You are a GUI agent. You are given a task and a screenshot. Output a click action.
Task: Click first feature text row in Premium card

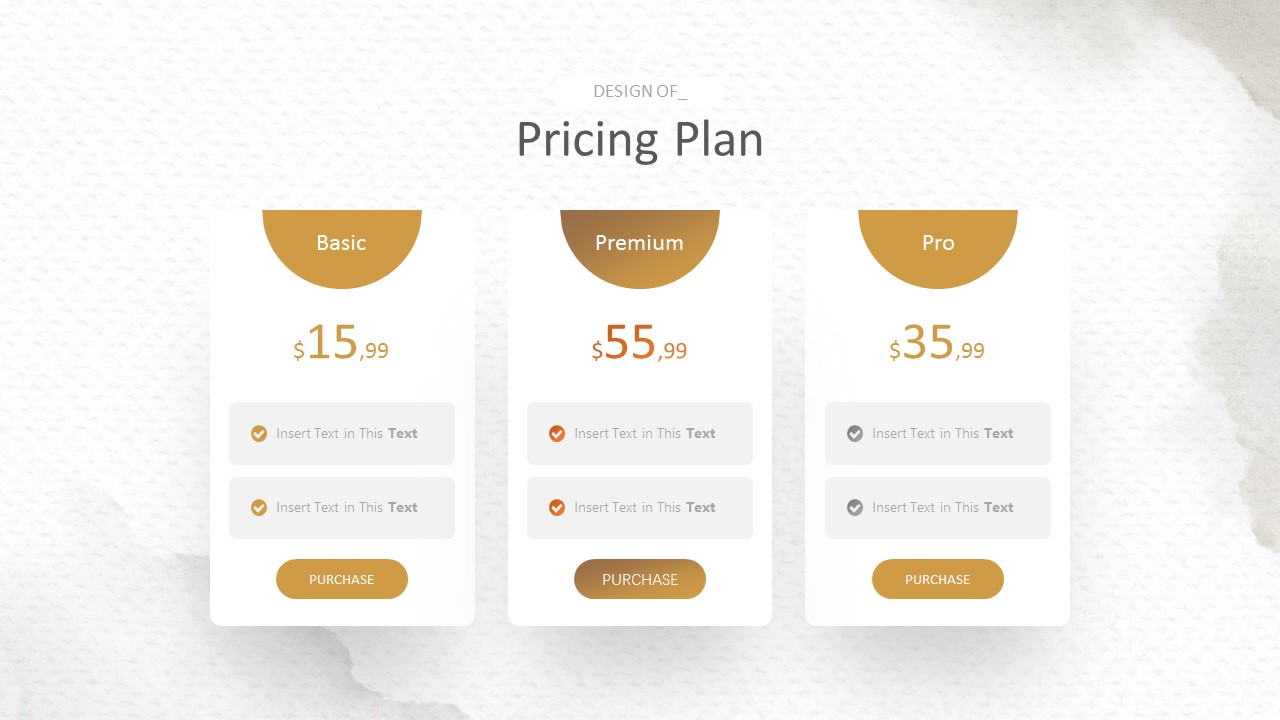[x=645, y=433]
